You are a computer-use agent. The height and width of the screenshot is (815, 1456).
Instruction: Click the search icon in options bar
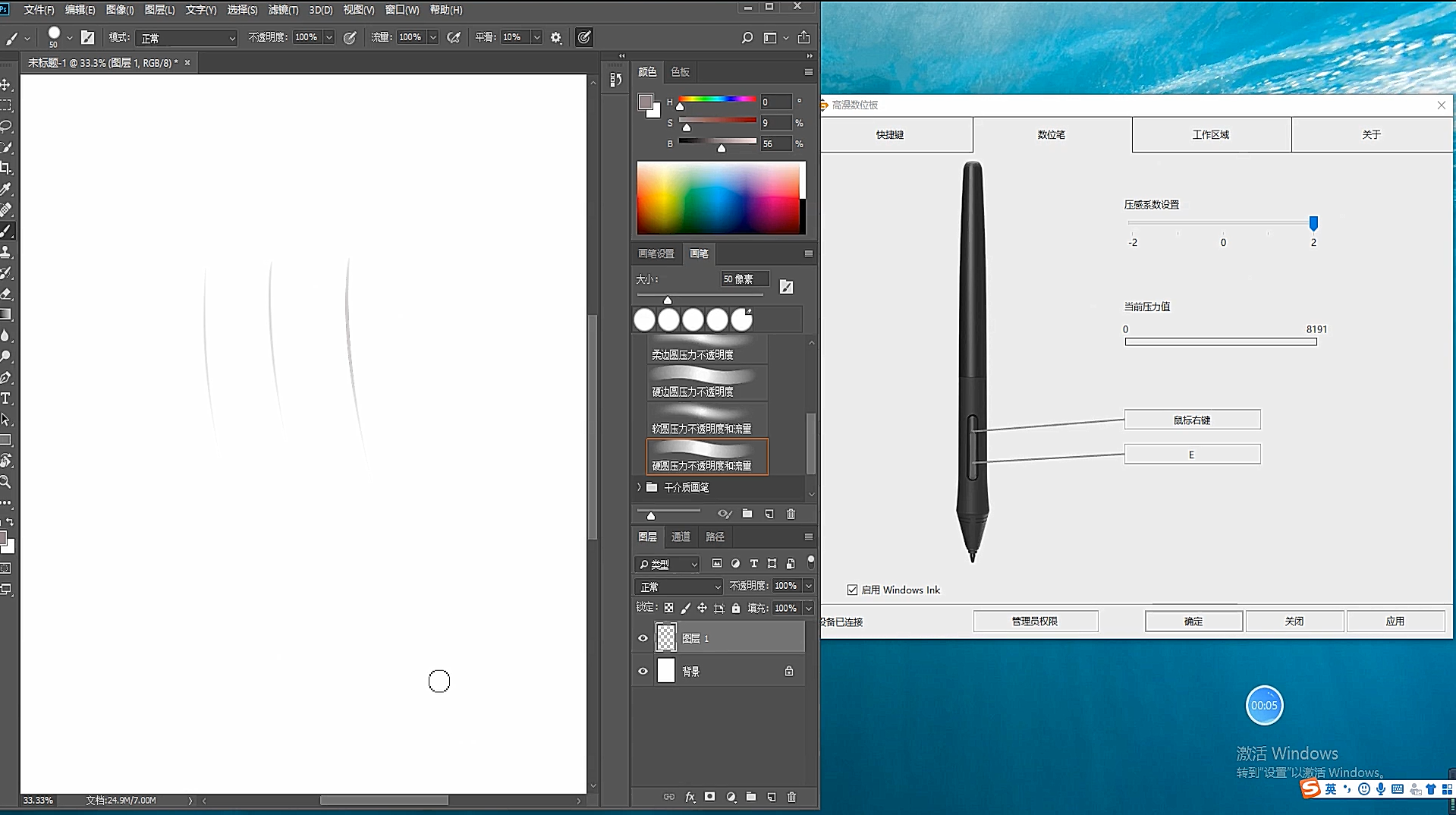point(747,37)
